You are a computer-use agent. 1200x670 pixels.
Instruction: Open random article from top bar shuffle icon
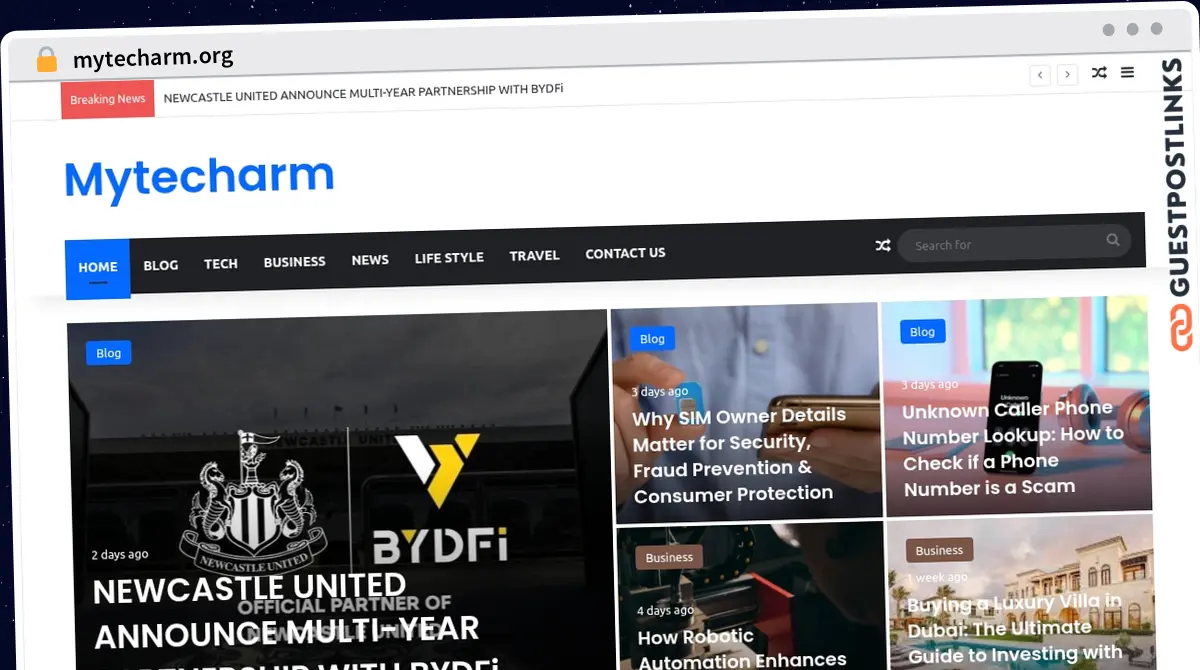(x=1099, y=73)
